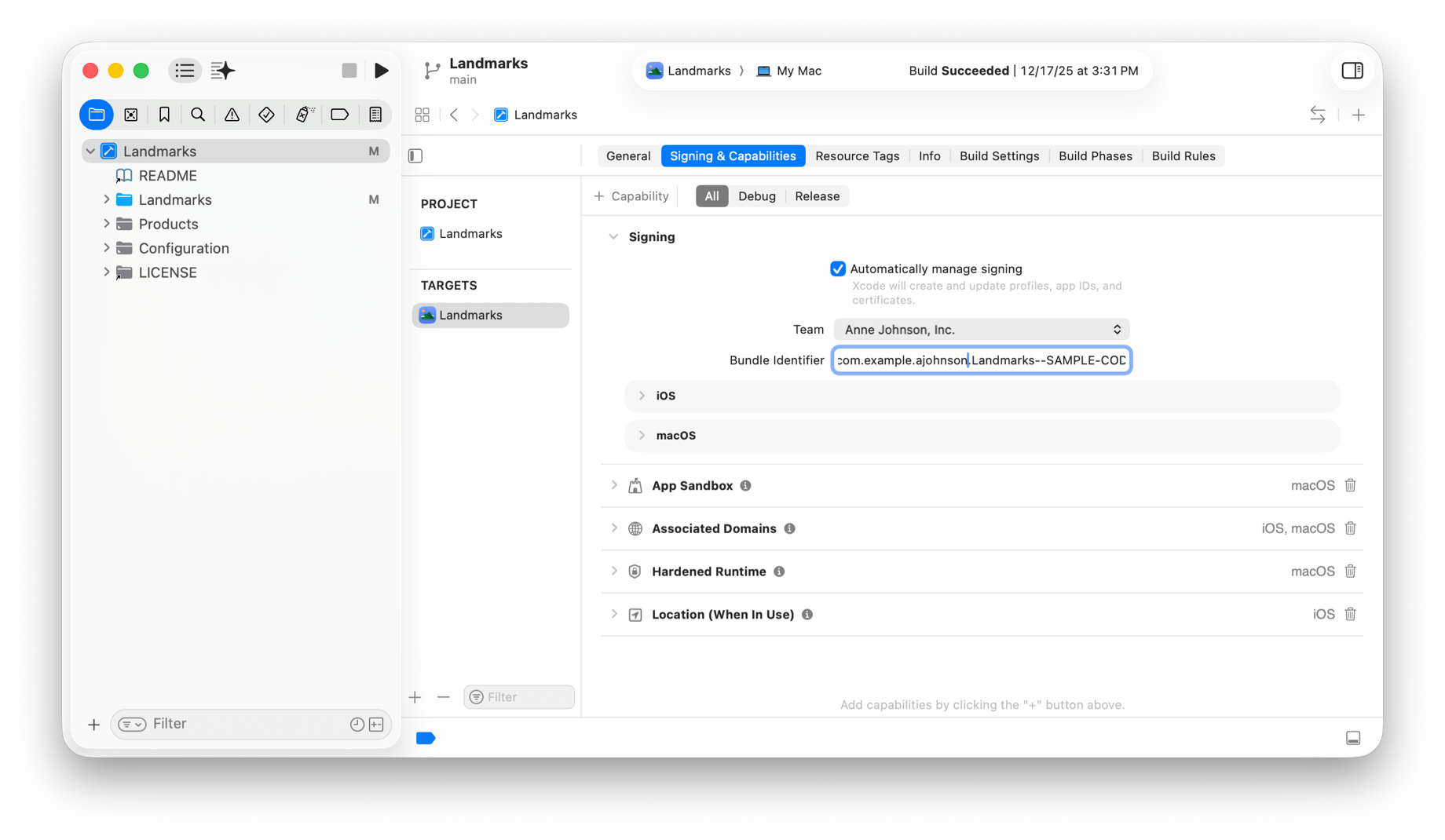Choose the My Mac run destination
This screenshot has height=840, width=1445.
[x=788, y=71]
